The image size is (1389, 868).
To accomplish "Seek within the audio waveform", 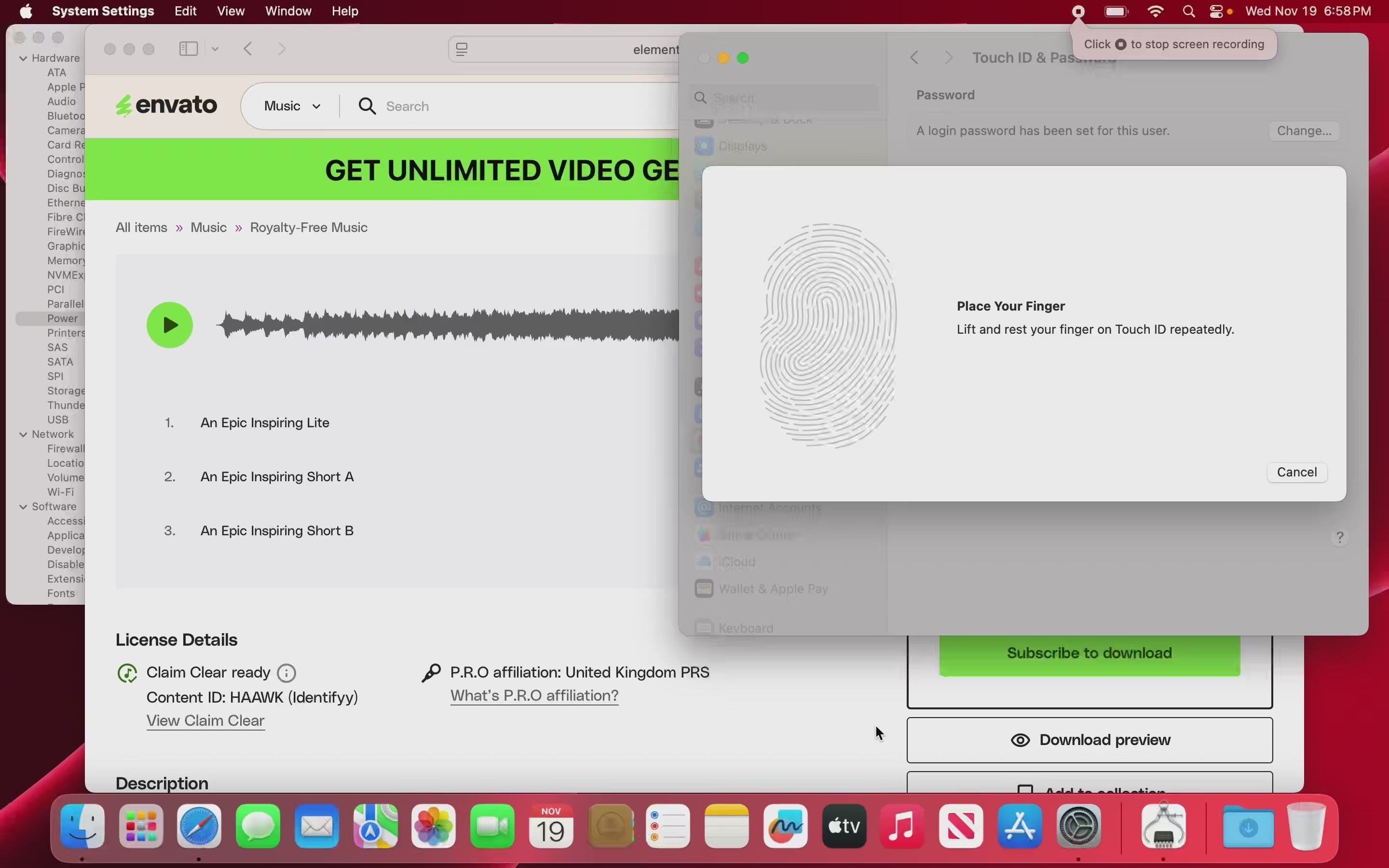I will click(x=448, y=325).
